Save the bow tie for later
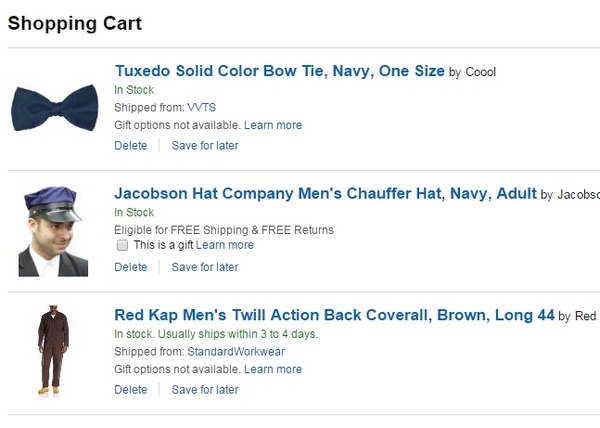 point(205,145)
